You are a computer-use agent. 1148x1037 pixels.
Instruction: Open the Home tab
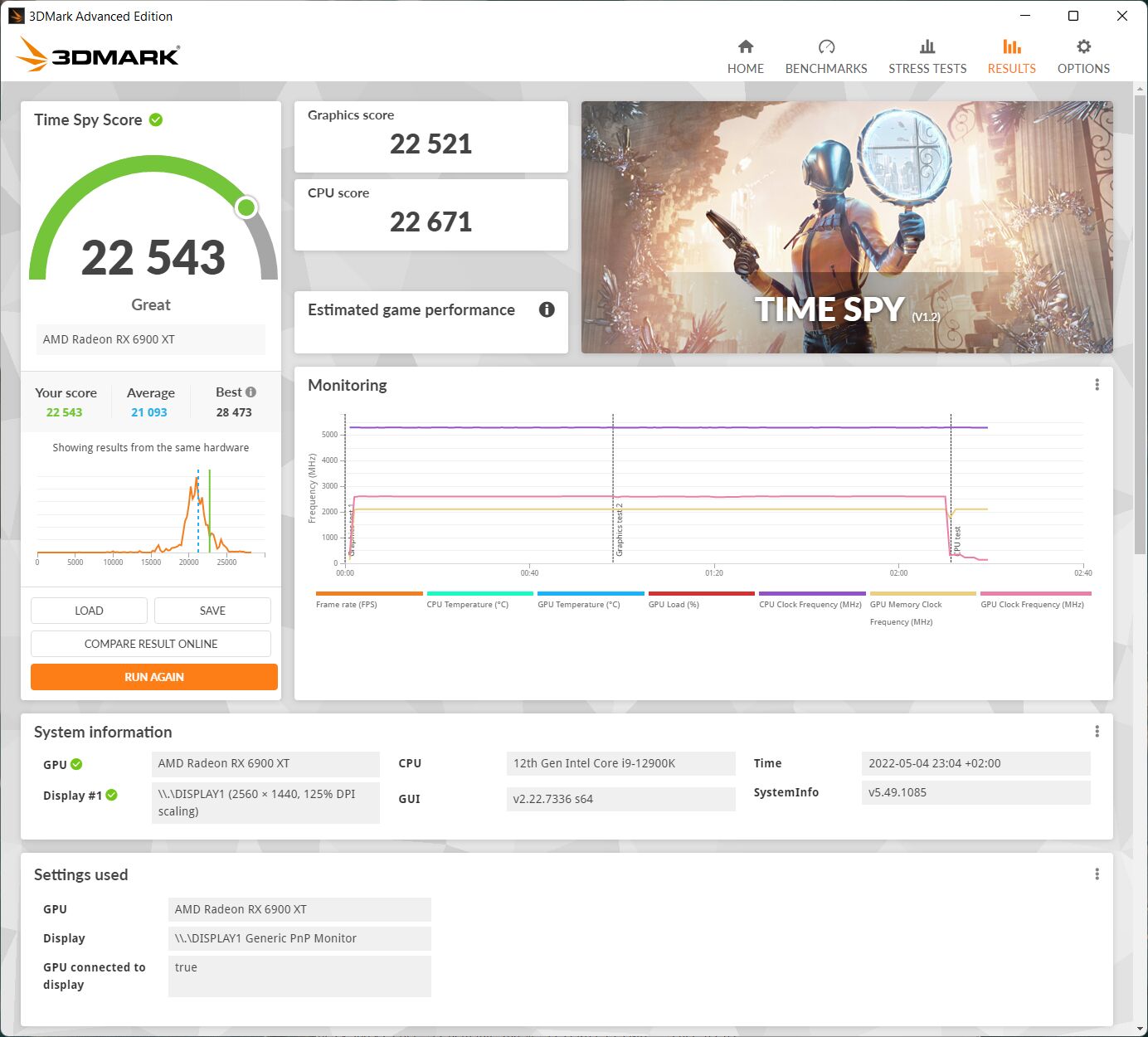pos(745,57)
